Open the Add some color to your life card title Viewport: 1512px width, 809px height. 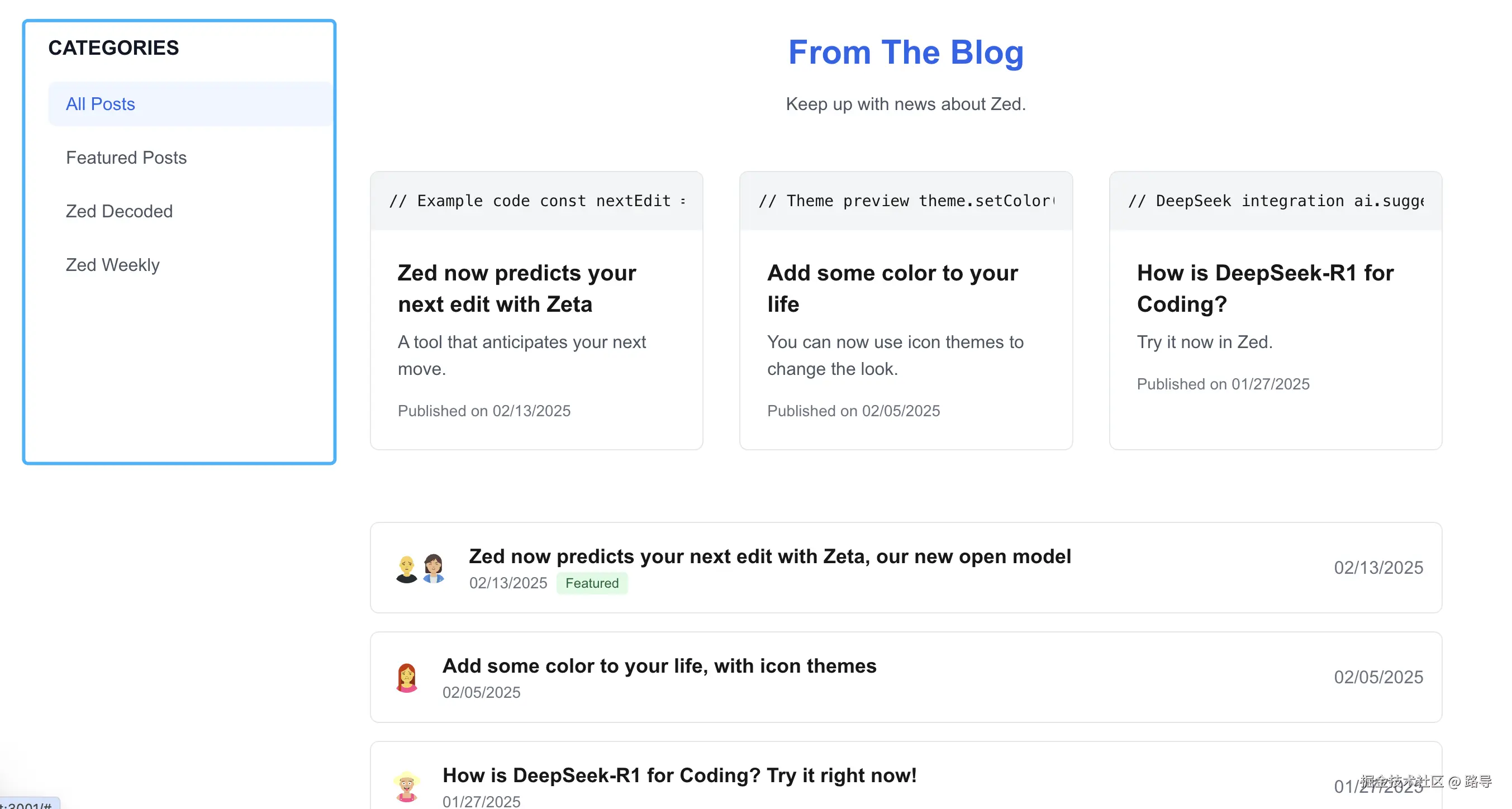click(892, 288)
